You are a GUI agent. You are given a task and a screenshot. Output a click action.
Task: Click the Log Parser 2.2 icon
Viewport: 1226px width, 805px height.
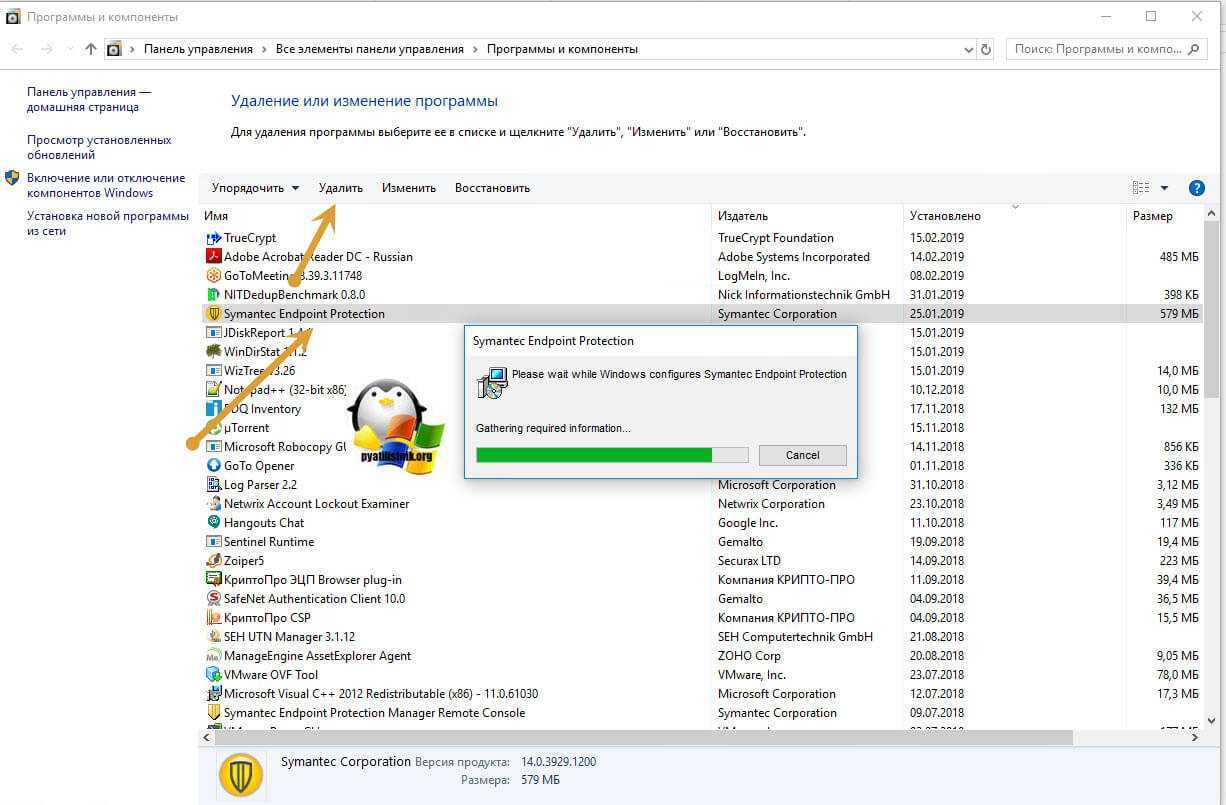coord(213,485)
